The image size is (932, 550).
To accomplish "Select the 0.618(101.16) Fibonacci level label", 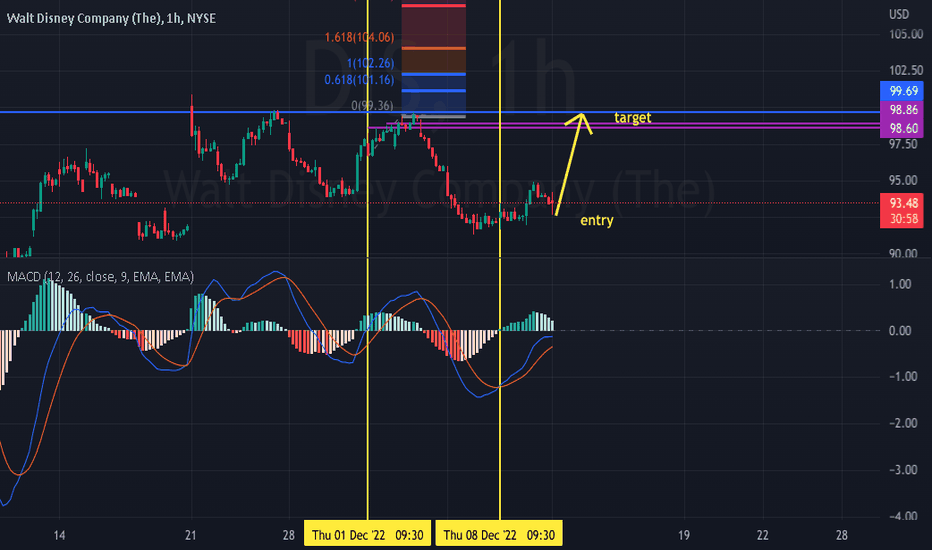I will [359, 80].
